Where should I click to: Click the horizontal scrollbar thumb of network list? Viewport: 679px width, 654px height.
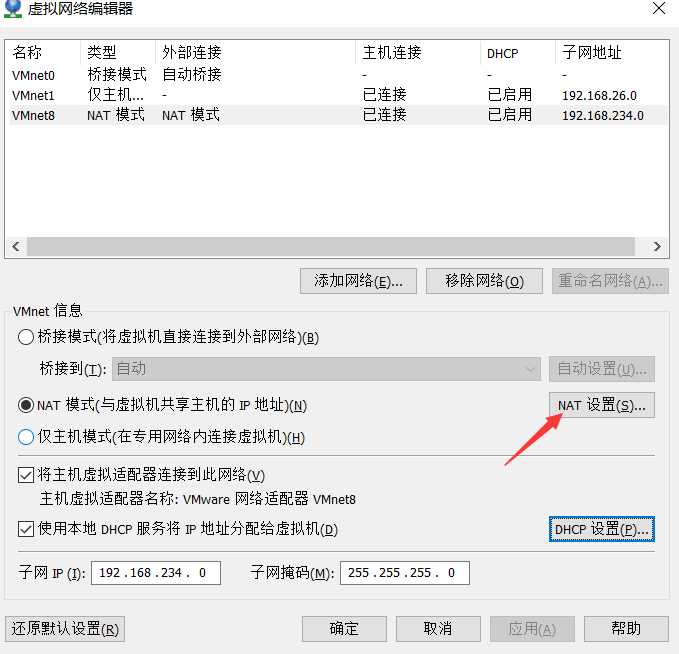point(331,246)
